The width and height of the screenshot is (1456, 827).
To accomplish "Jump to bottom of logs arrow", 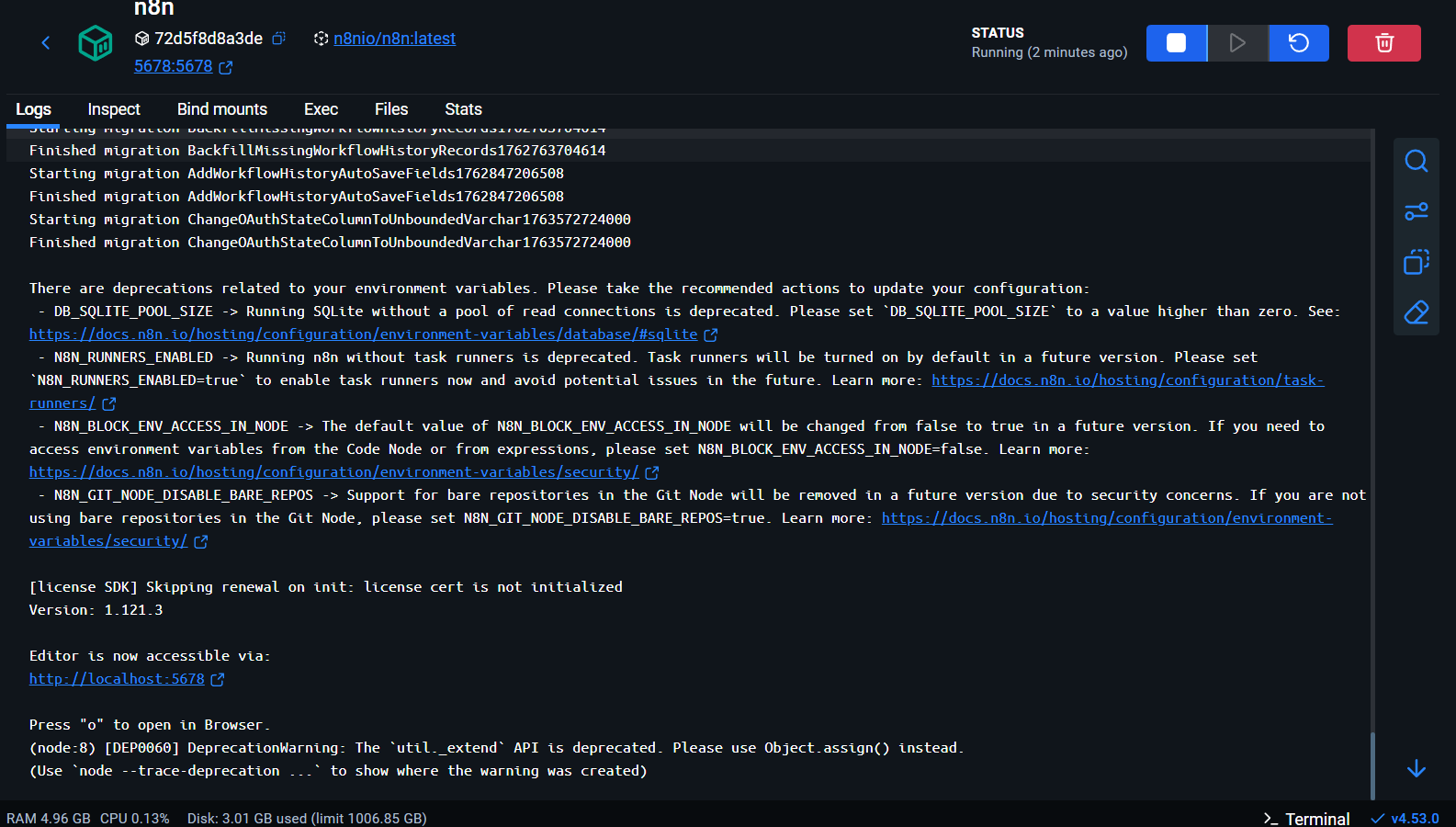I will tap(1416, 768).
